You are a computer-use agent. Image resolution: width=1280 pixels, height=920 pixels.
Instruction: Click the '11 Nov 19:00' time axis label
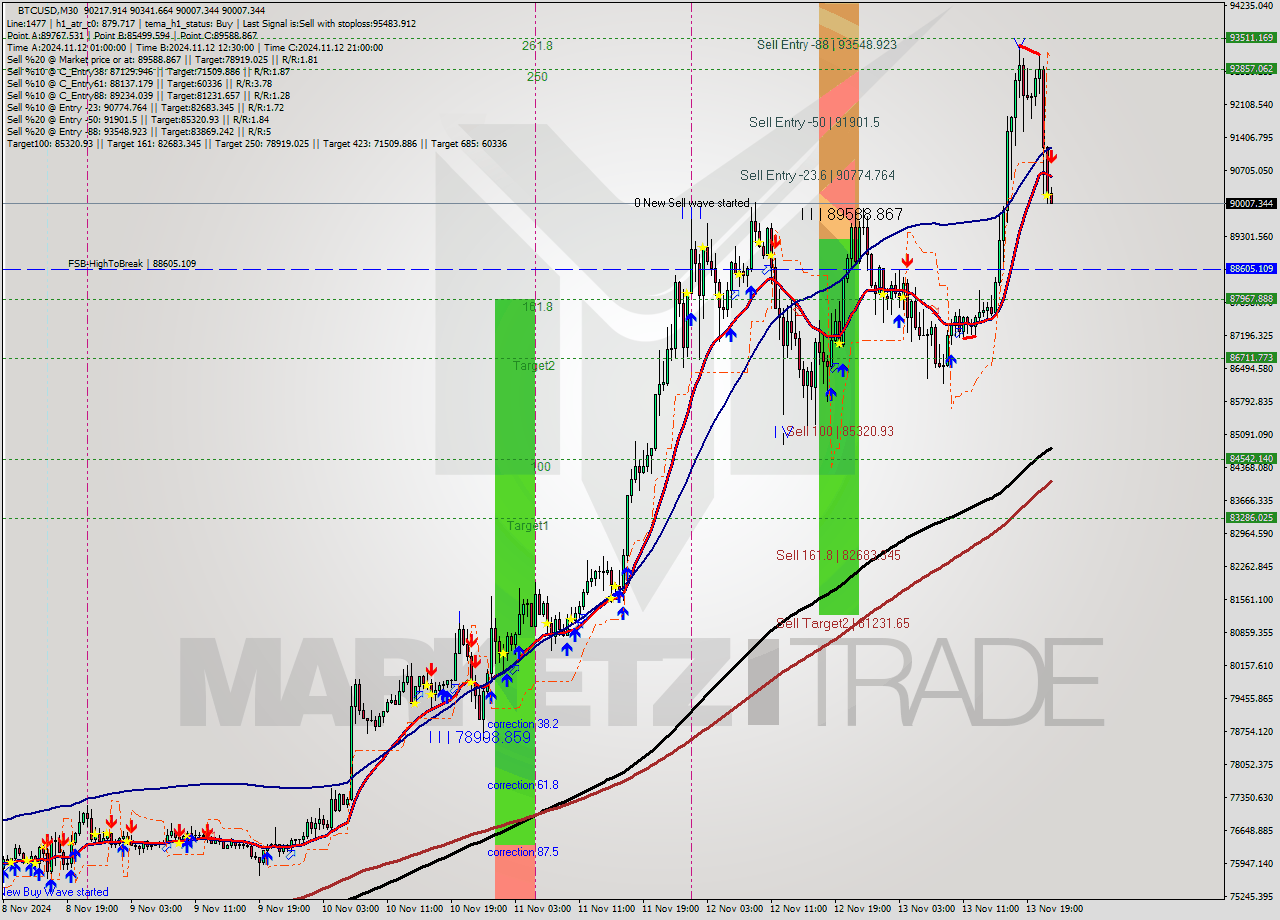[x=671, y=909]
